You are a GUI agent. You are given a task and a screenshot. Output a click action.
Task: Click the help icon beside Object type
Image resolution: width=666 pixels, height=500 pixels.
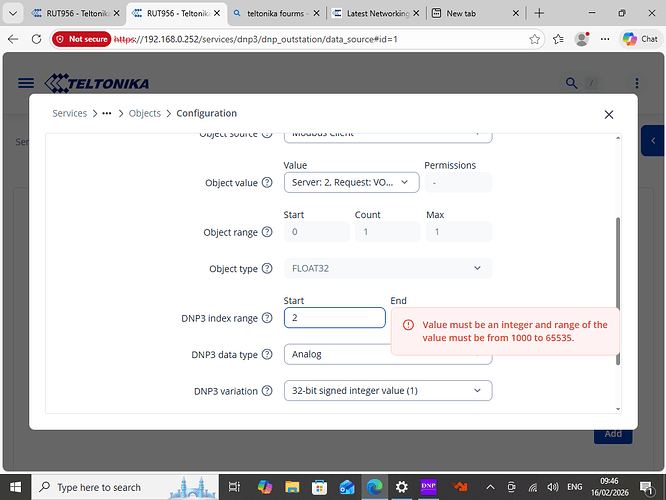[x=267, y=269]
